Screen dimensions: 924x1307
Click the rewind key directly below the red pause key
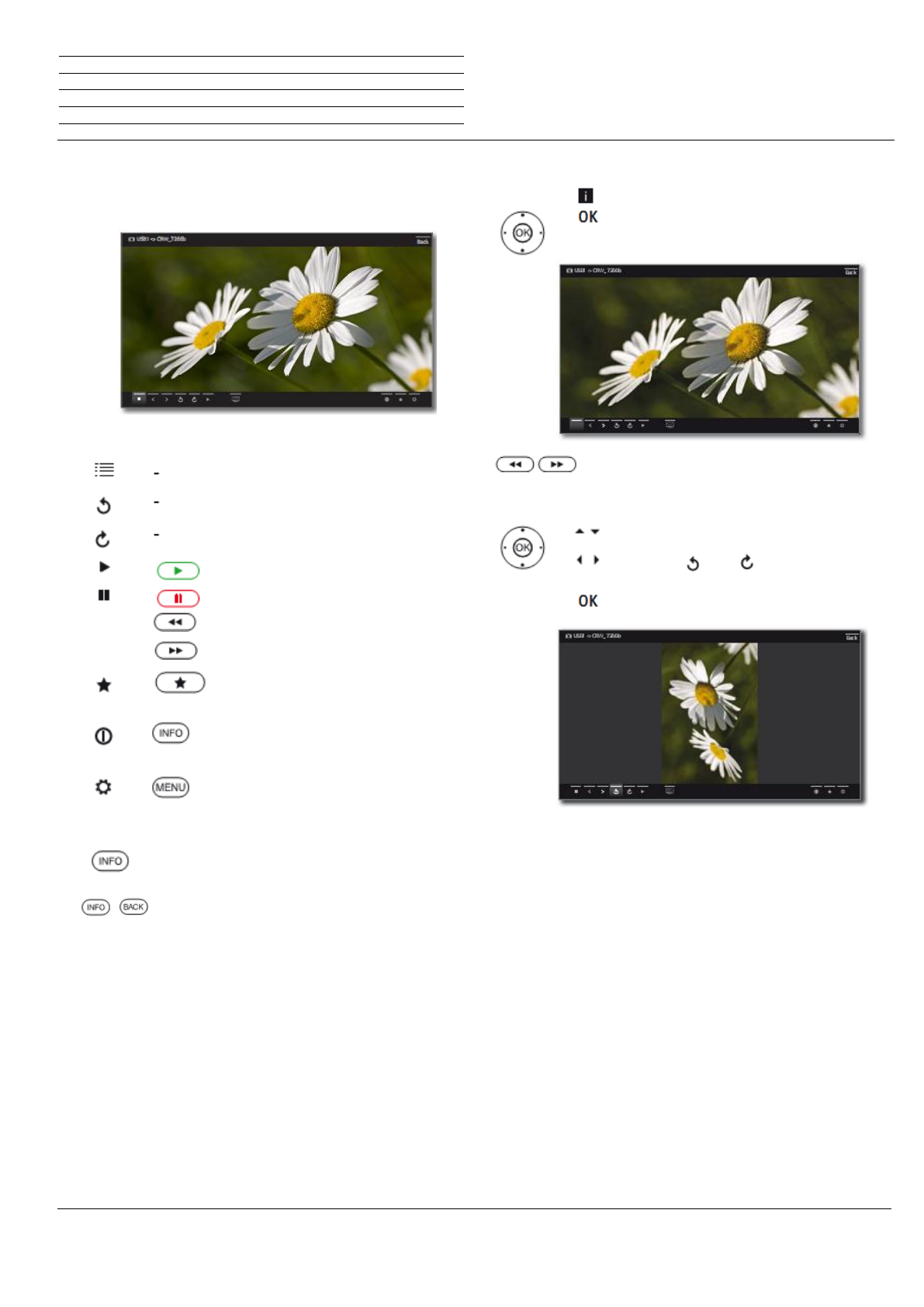coord(175,622)
